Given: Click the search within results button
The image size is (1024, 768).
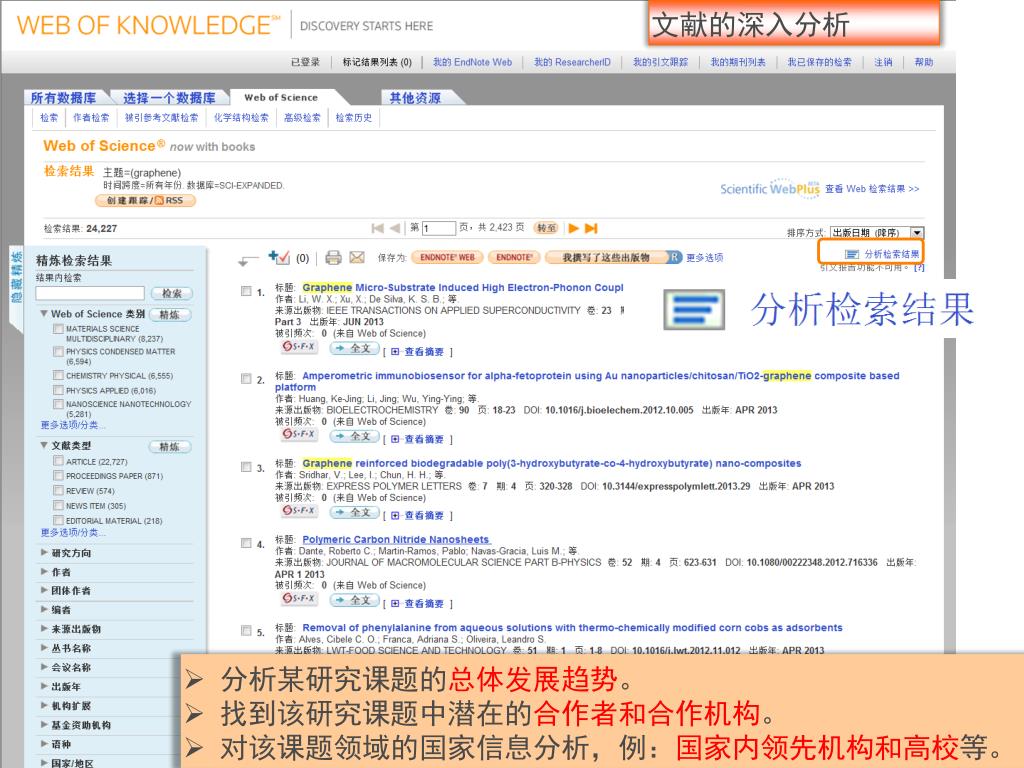Looking at the screenshot, I should pyautogui.click(x=172, y=293).
